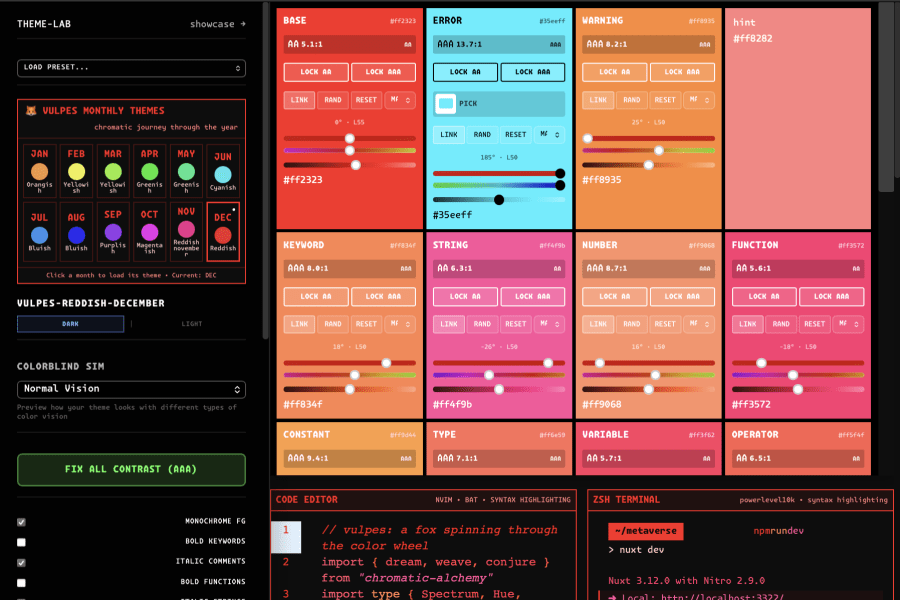Click RAND in the WARNING card

pos(631,100)
